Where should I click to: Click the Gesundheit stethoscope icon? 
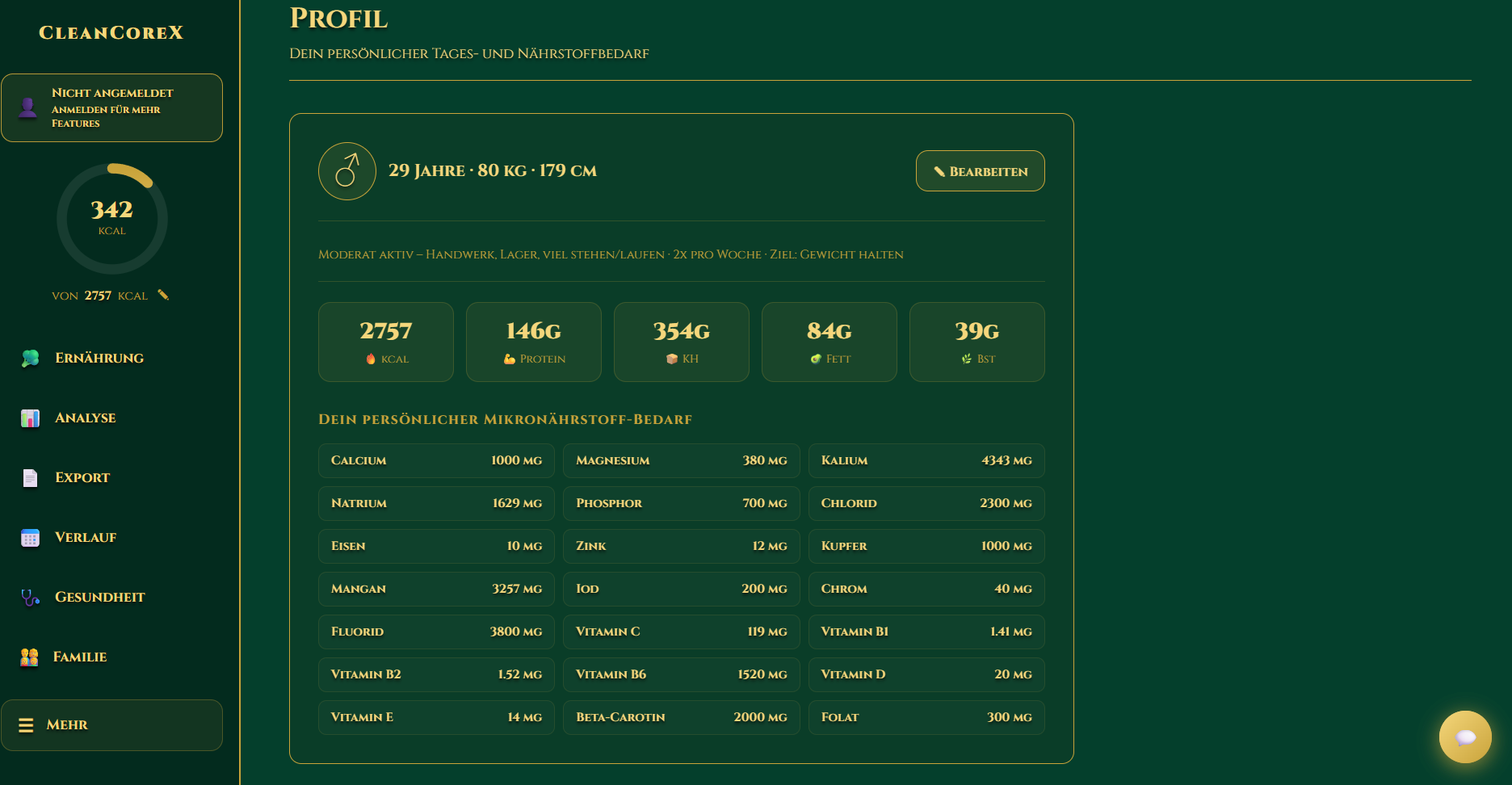(30, 597)
